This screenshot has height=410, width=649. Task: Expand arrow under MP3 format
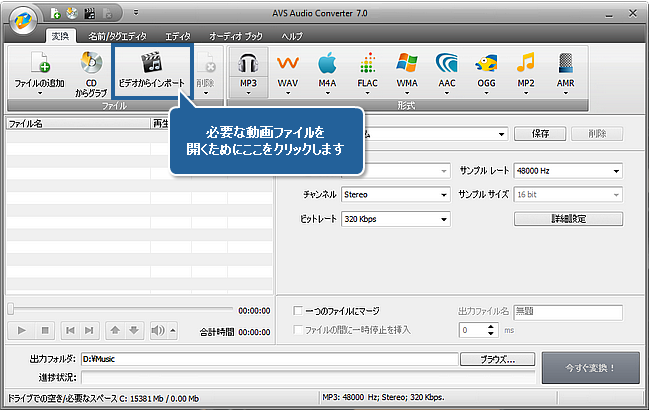[248, 93]
